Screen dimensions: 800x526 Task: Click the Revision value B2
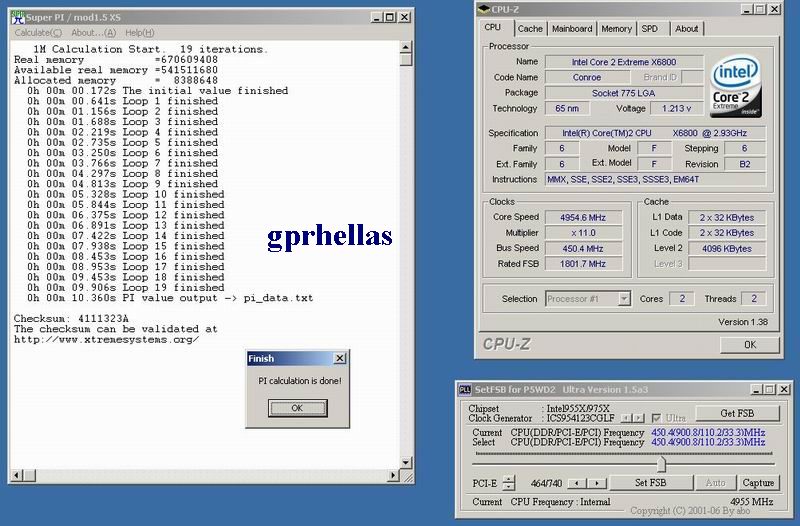(x=744, y=164)
